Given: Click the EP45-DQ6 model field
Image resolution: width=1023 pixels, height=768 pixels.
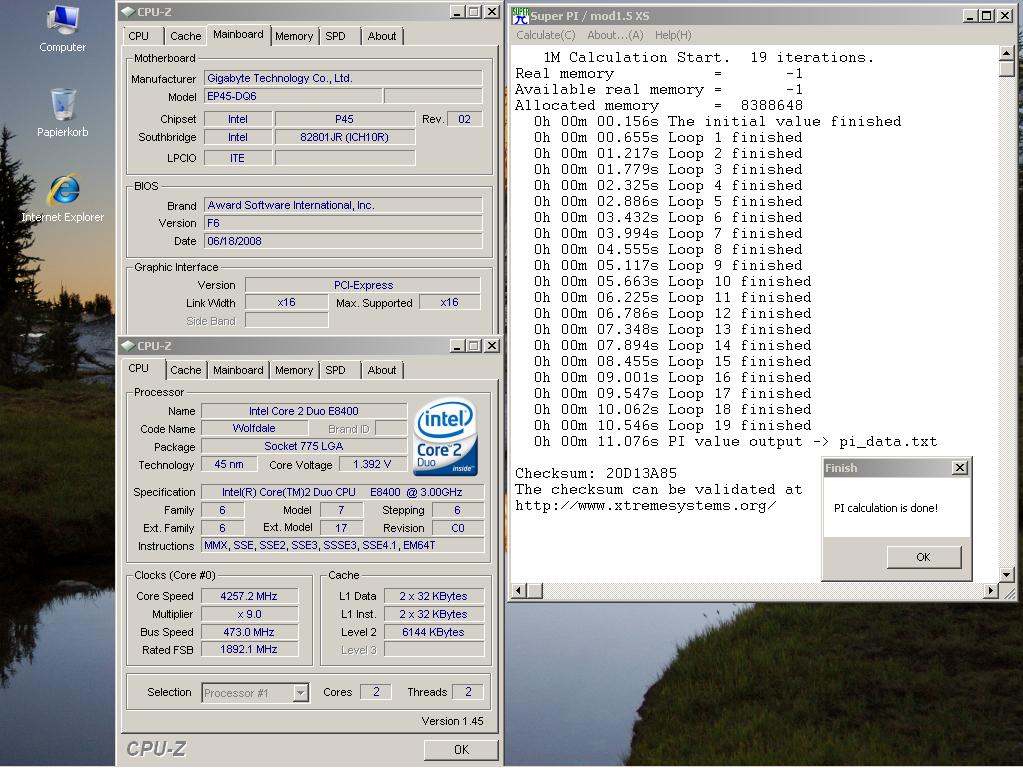Looking at the screenshot, I should [x=293, y=96].
